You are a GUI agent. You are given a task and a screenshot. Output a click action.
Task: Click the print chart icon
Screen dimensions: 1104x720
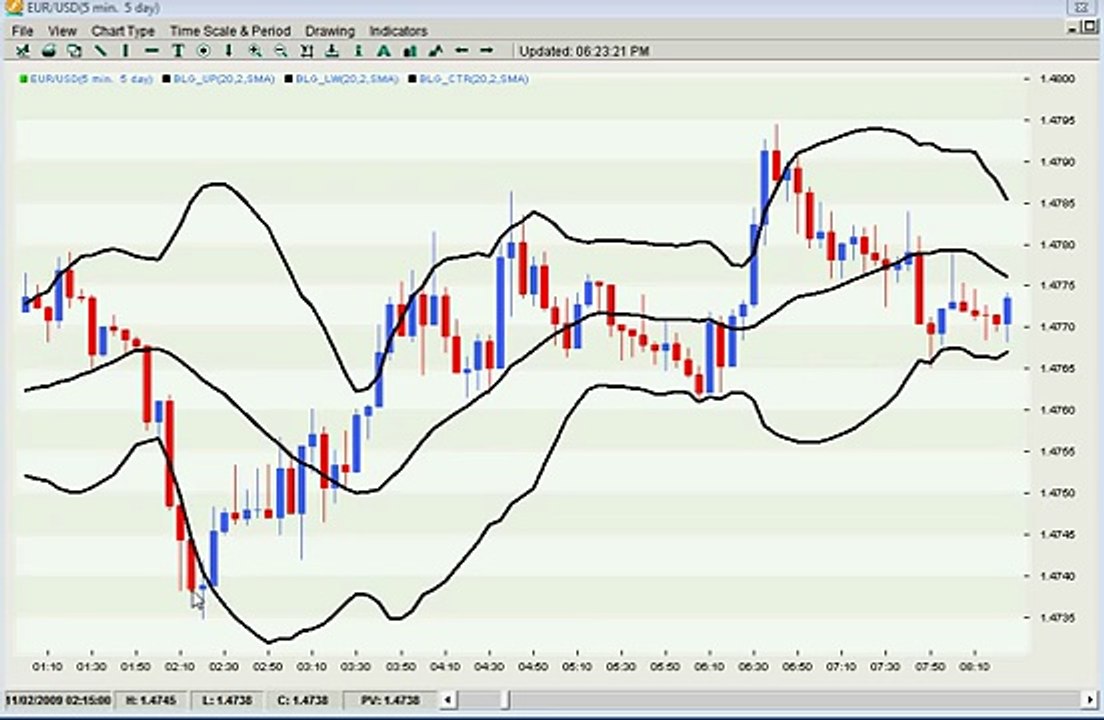49,51
